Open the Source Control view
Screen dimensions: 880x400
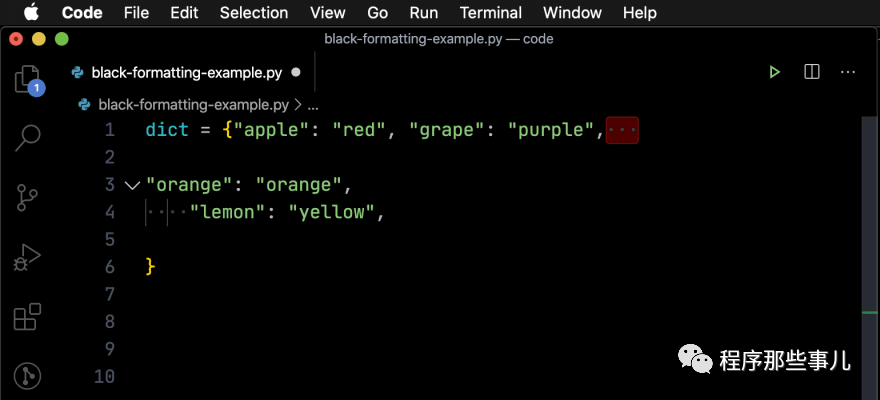click(x=28, y=197)
